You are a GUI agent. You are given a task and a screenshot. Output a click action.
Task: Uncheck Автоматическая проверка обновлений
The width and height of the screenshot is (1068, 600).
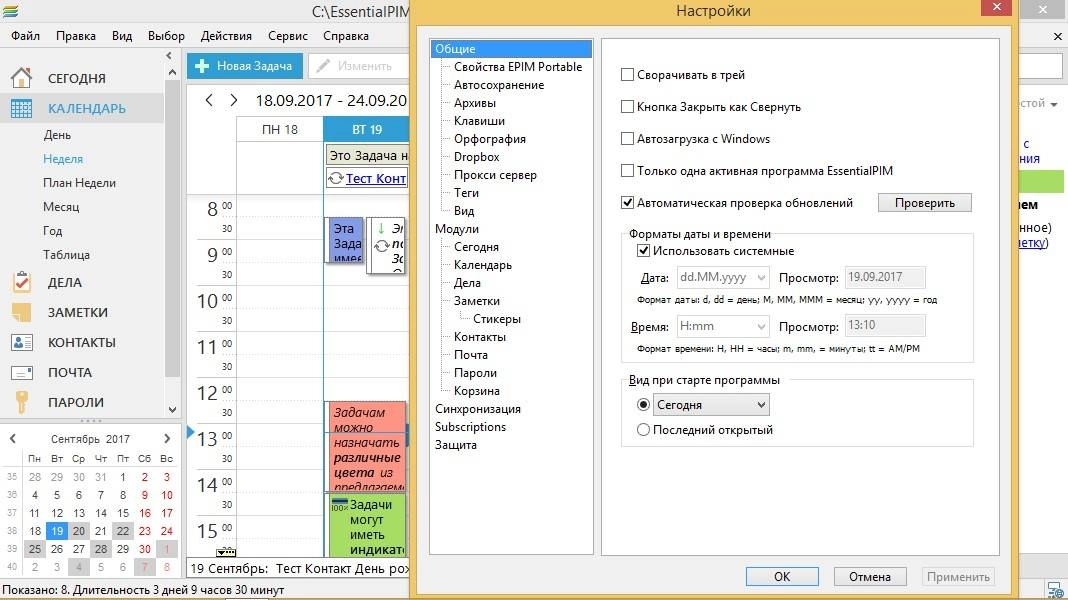tap(627, 203)
